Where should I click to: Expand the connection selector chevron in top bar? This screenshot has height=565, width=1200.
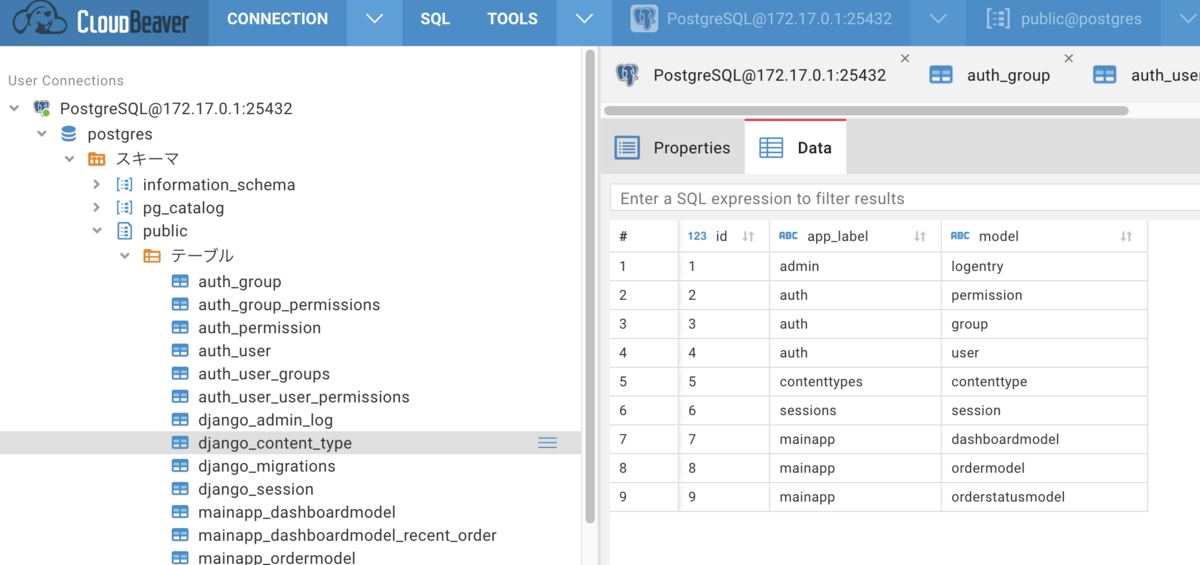pyautogui.click(x=937, y=19)
